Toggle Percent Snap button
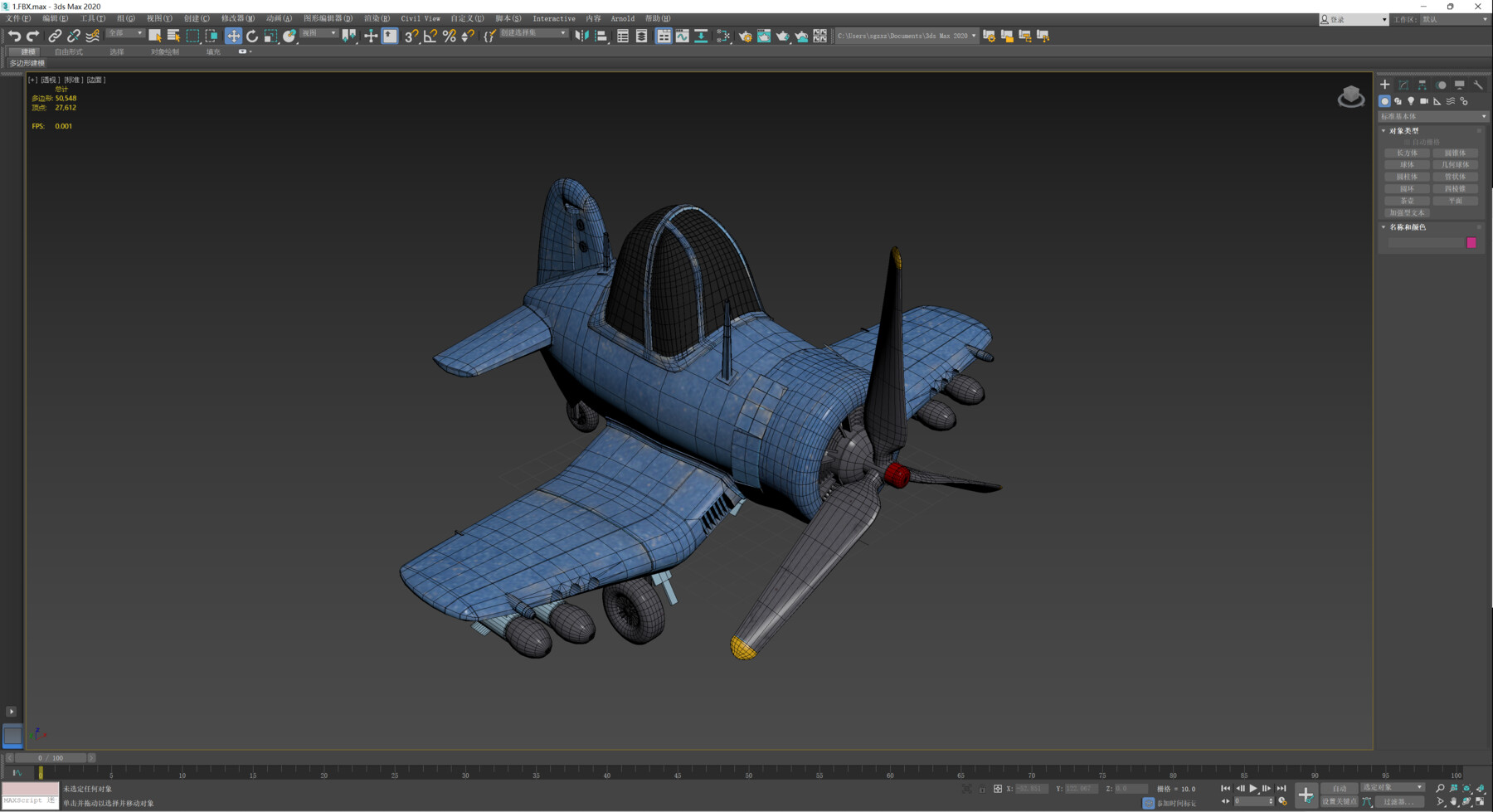1493x812 pixels. [x=450, y=36]
